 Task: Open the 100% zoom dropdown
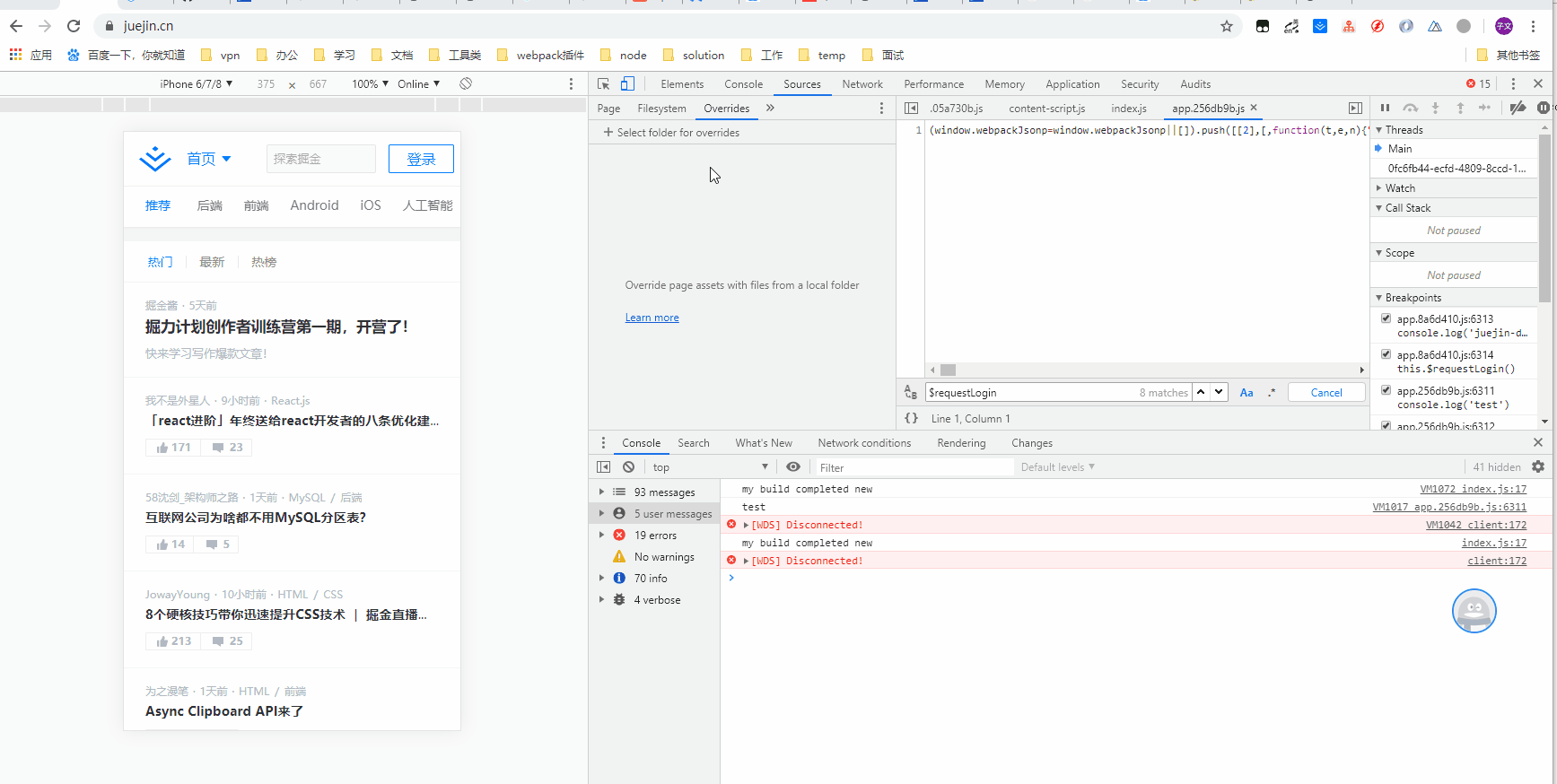[371, 83]
